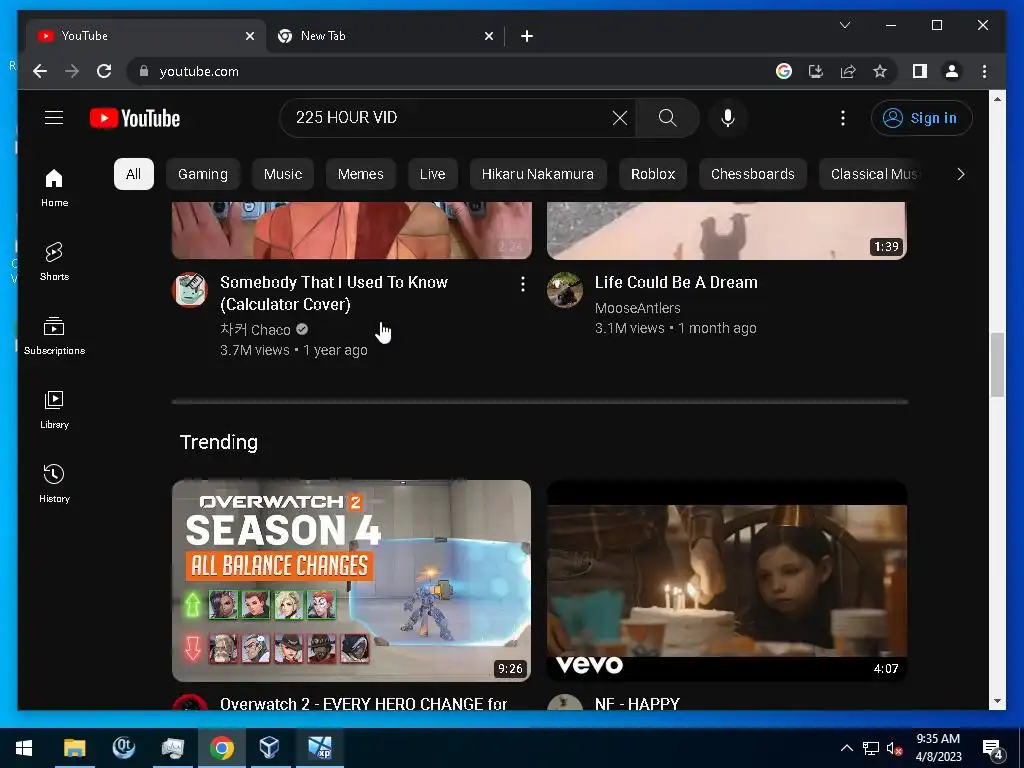
Task: Click the muted volume tray icon
Action: [895, 748]
